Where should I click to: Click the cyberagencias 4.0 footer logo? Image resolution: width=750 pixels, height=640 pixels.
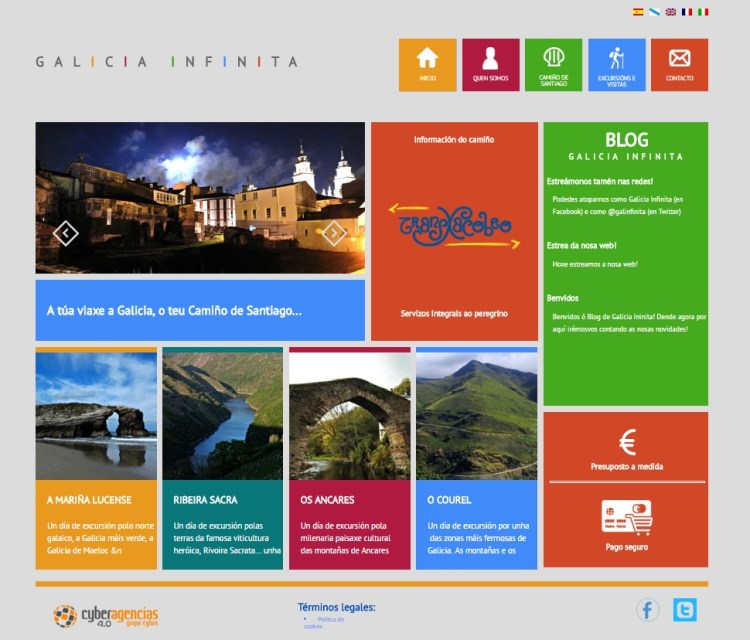(106, 614)
